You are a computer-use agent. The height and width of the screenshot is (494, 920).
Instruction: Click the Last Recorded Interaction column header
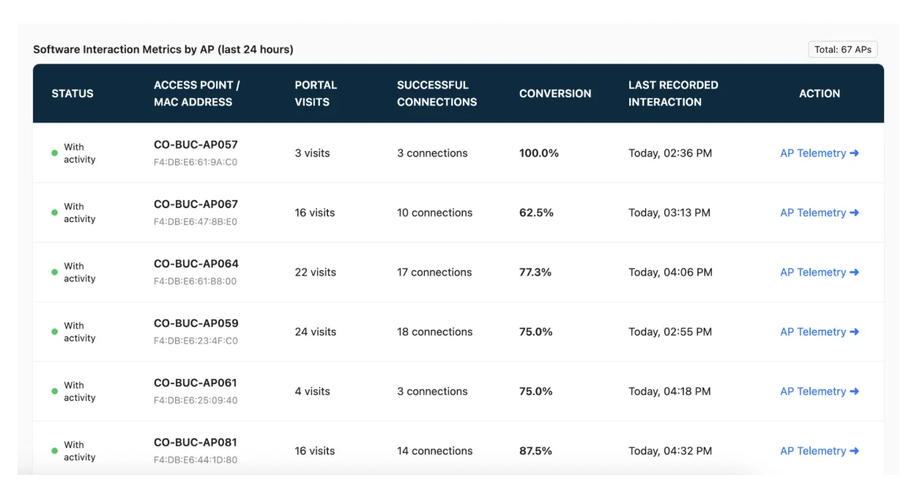pos(673,93)
